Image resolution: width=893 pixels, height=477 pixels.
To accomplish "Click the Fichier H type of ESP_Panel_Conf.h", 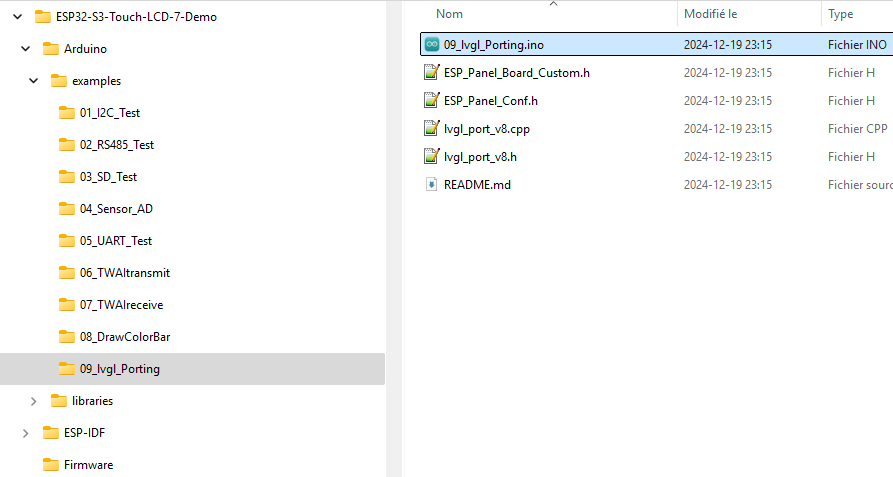I will point(851,100).
